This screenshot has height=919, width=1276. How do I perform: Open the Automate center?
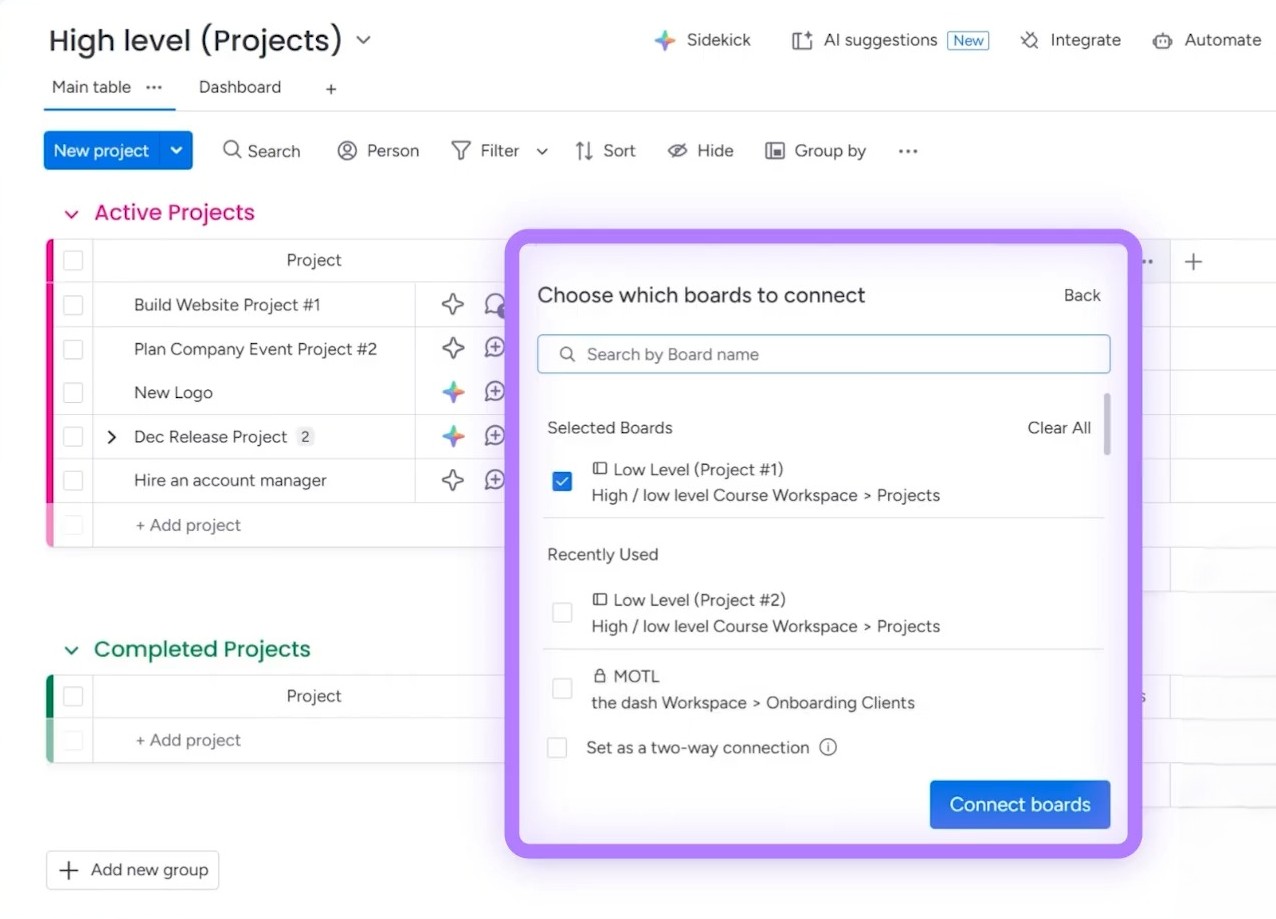click(1206, 40)
